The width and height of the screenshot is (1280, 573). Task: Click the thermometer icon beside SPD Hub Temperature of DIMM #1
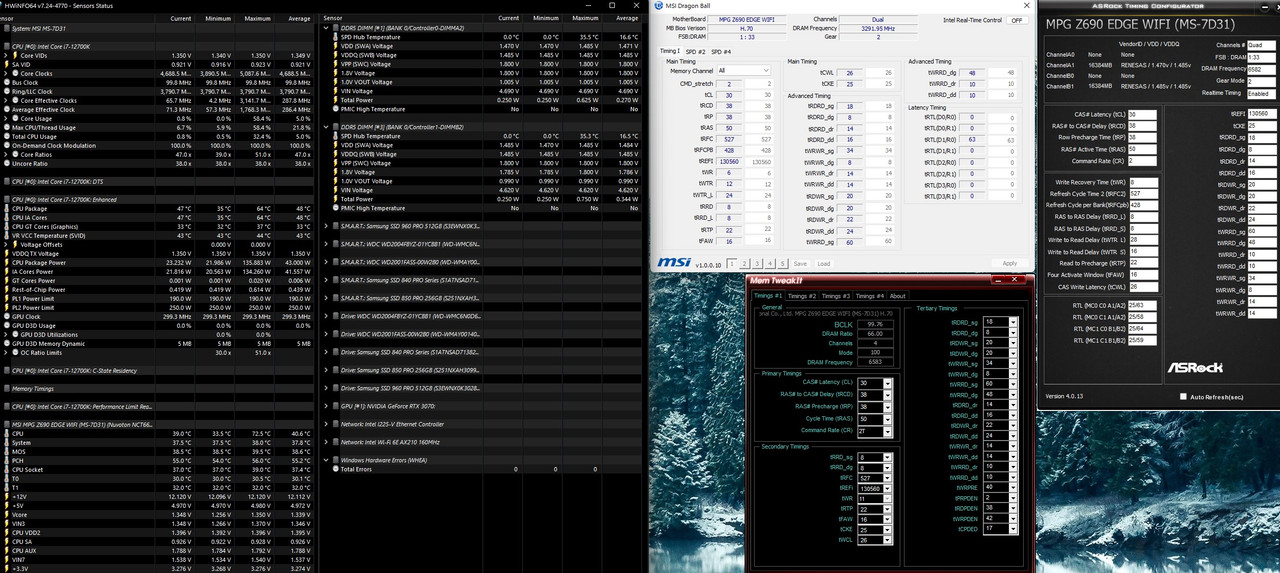pyautogui.click(x=335, y=37)
